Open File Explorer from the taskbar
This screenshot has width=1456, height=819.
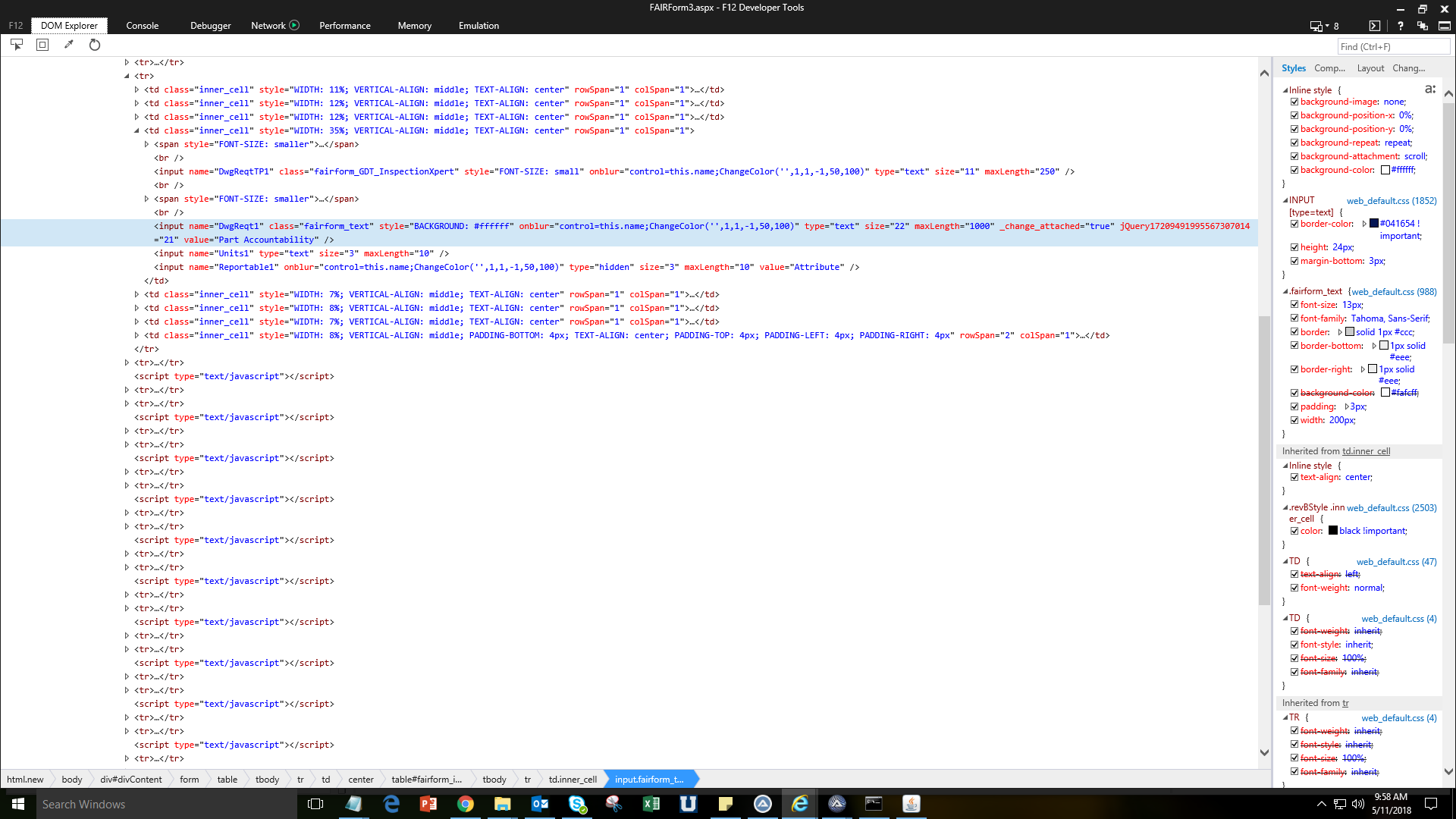[503, 804]
